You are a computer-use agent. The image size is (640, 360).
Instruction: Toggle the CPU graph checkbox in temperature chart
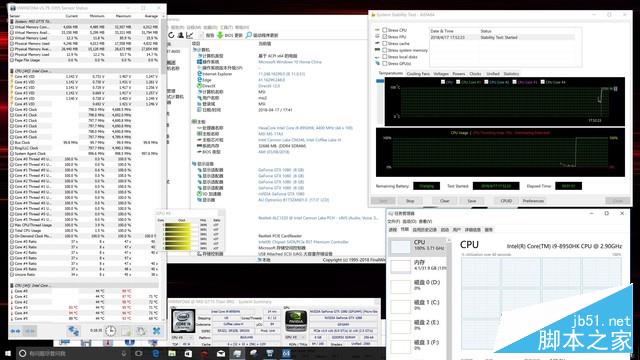point(443,82)
